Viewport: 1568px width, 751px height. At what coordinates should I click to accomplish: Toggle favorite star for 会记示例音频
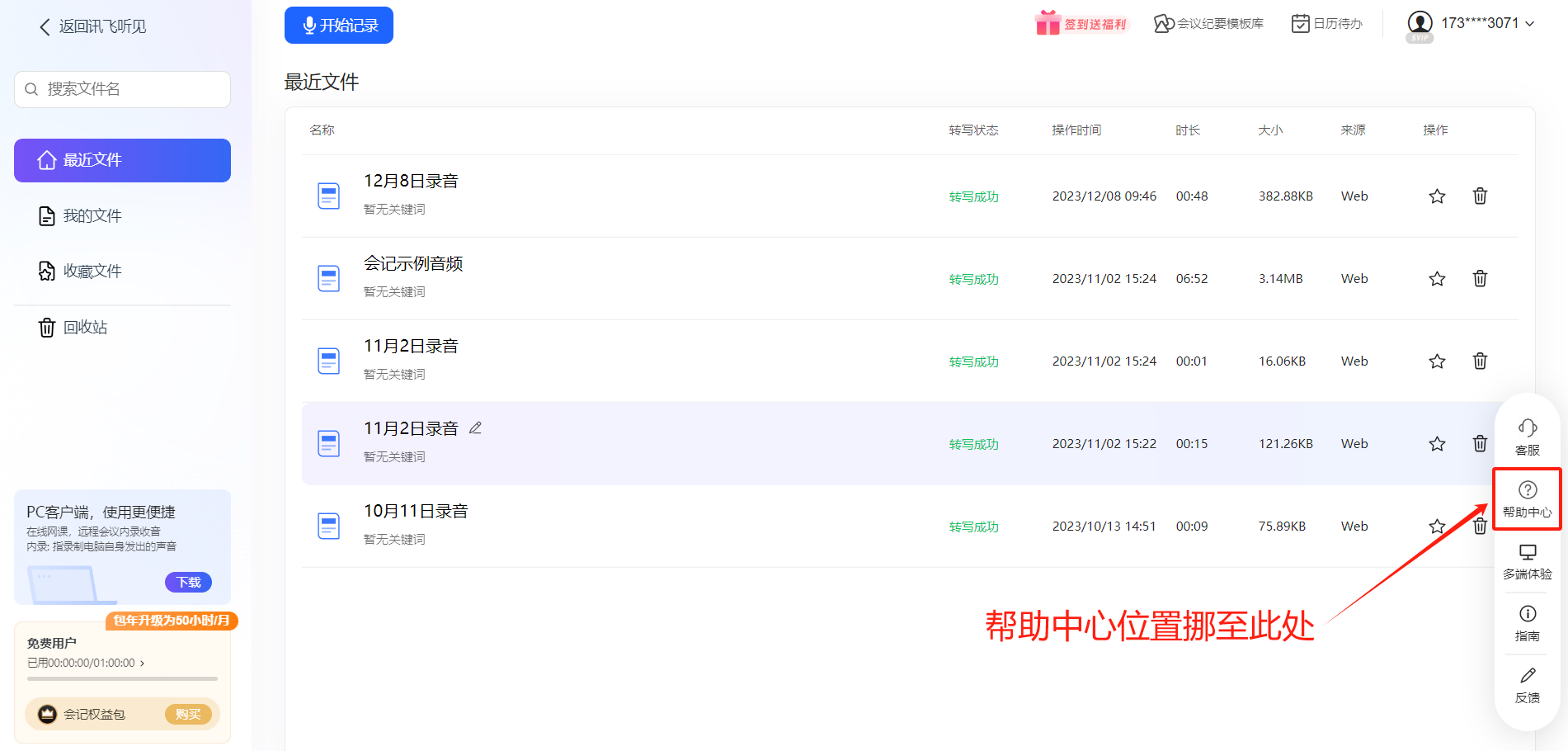coord(1437,279)
